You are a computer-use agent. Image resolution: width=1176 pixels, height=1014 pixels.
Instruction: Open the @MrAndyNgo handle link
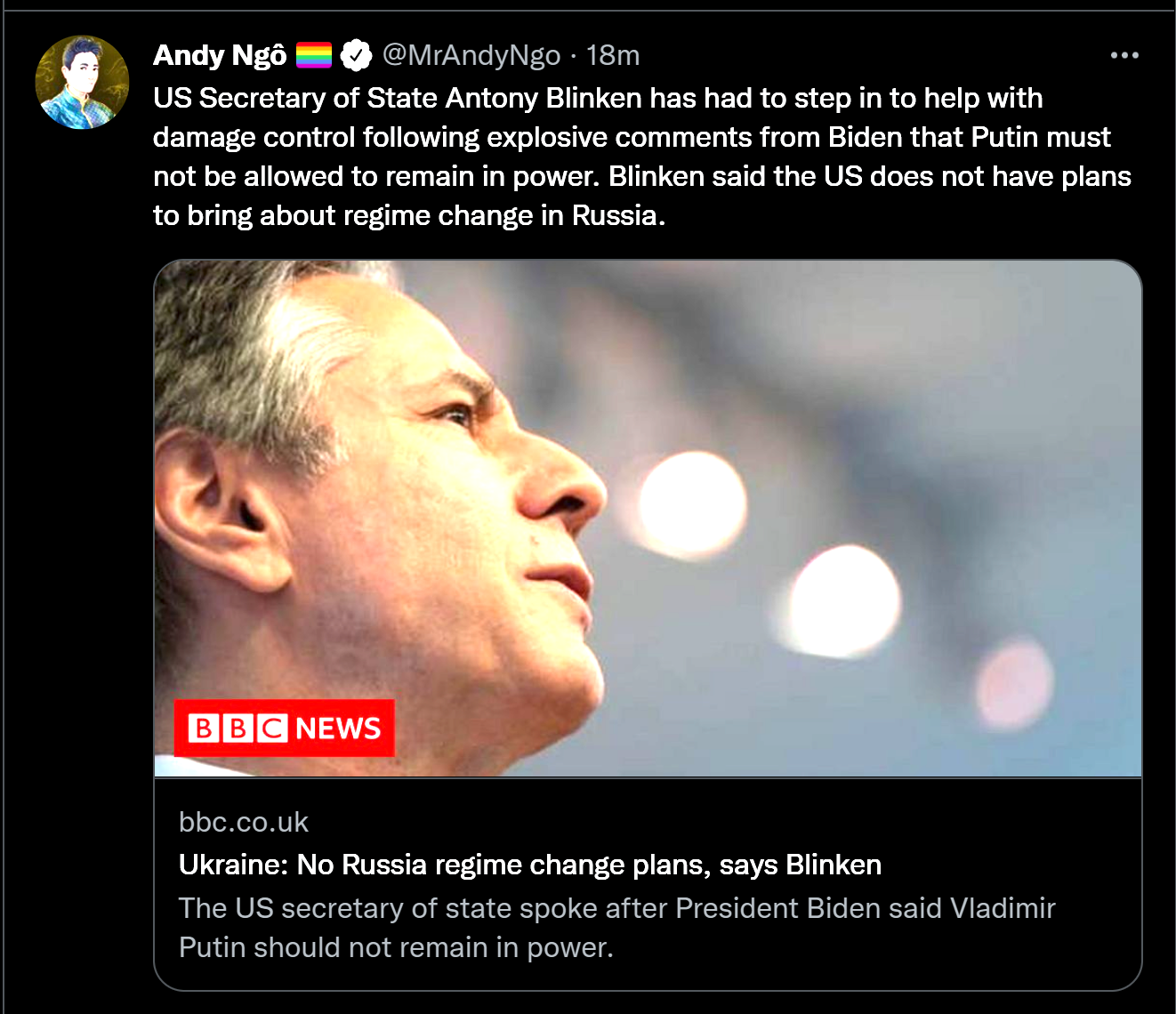471,55
